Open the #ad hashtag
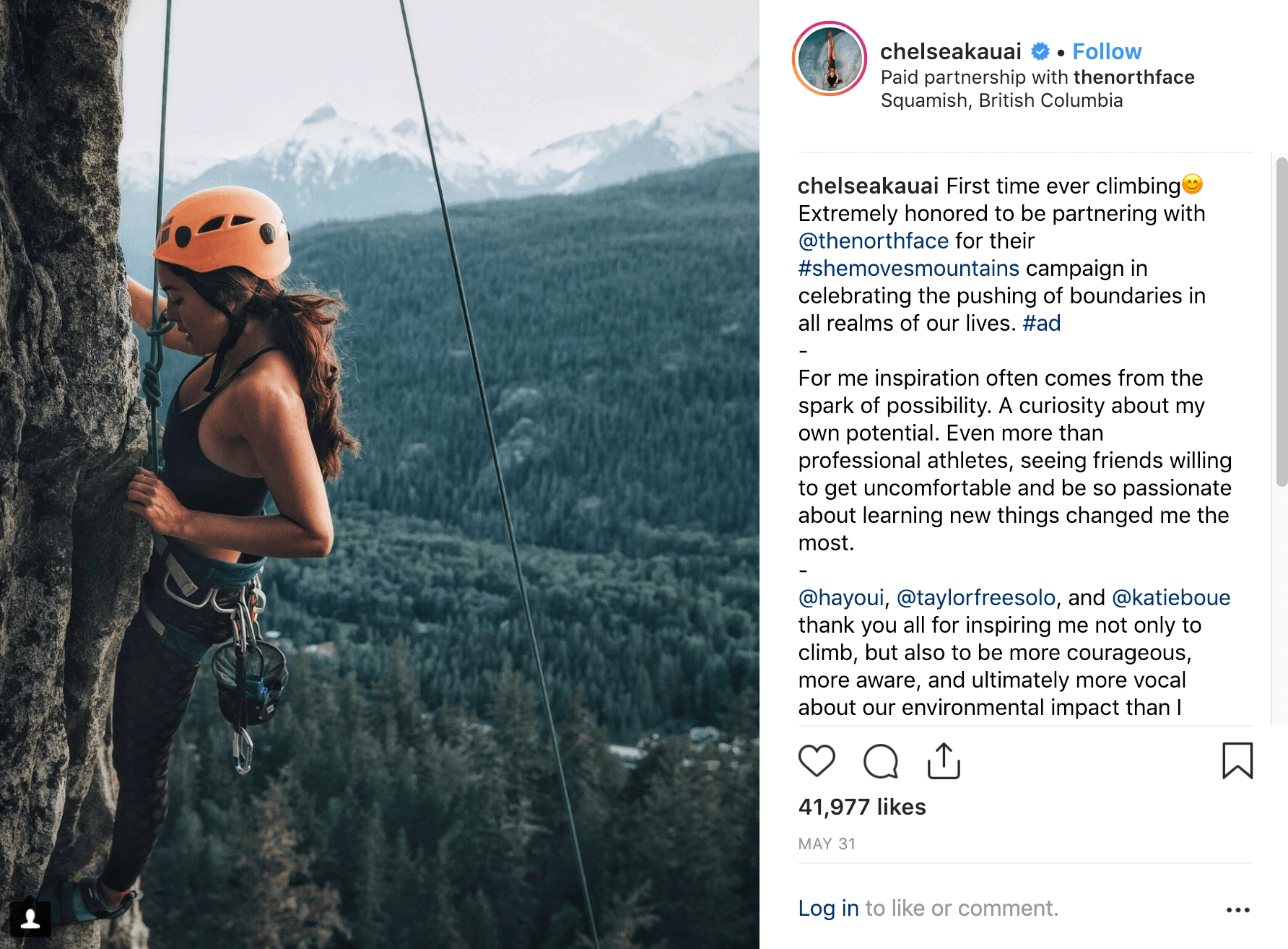The image size is (1288, 949). [x=1041, y=323]
